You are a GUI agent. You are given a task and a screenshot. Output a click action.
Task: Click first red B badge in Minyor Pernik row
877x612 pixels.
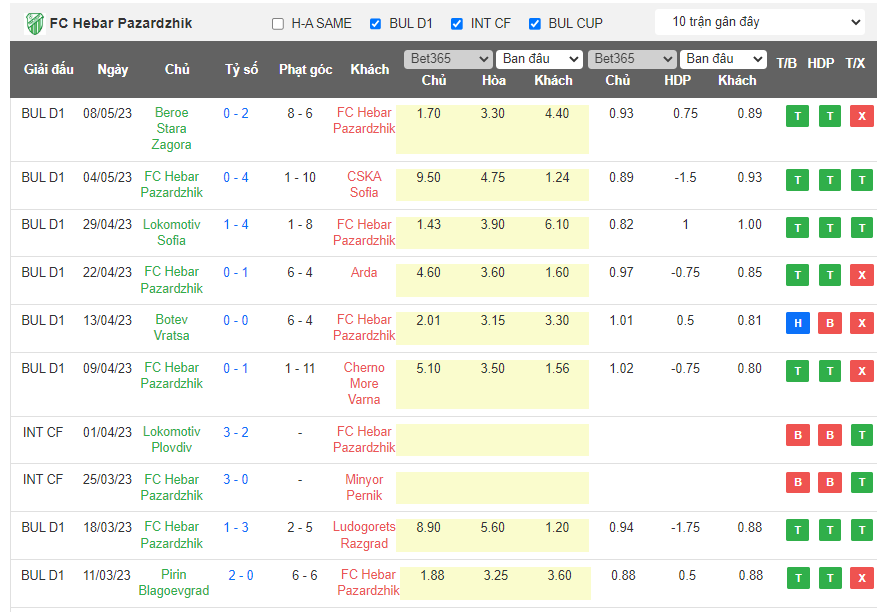click(797, 482)
